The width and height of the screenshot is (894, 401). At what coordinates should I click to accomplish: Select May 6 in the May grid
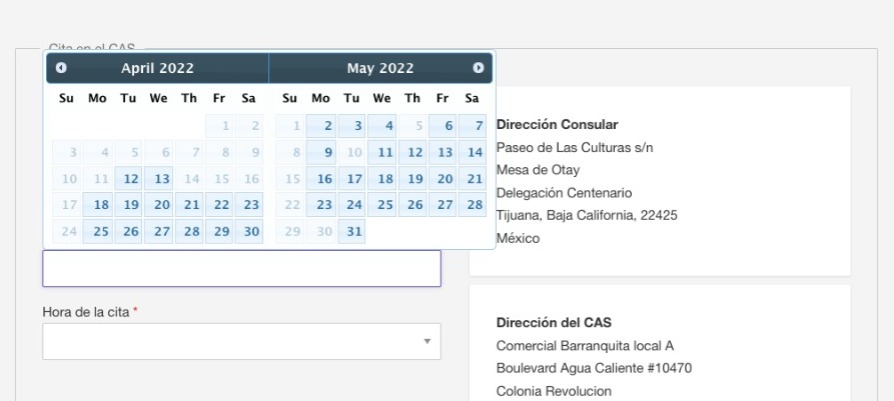(443, 126)
